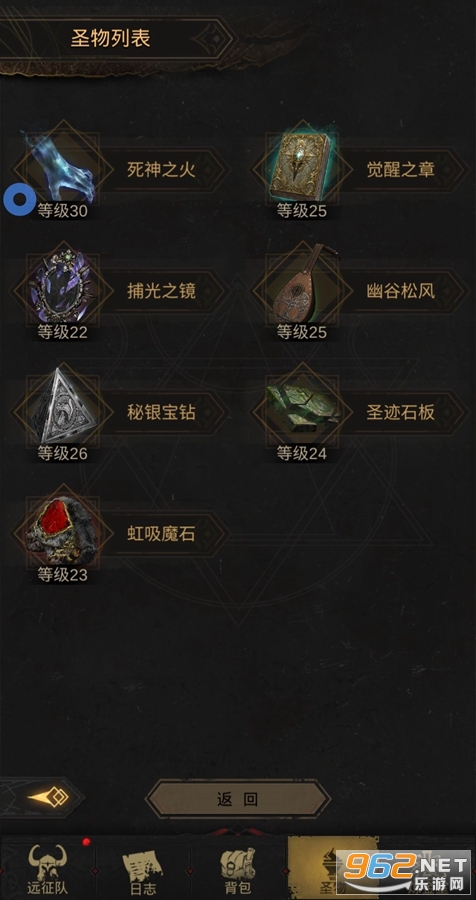Tap the 圣迹石板 green stone tablet icon
Screen dimensions: 476x900
[301, 410]
